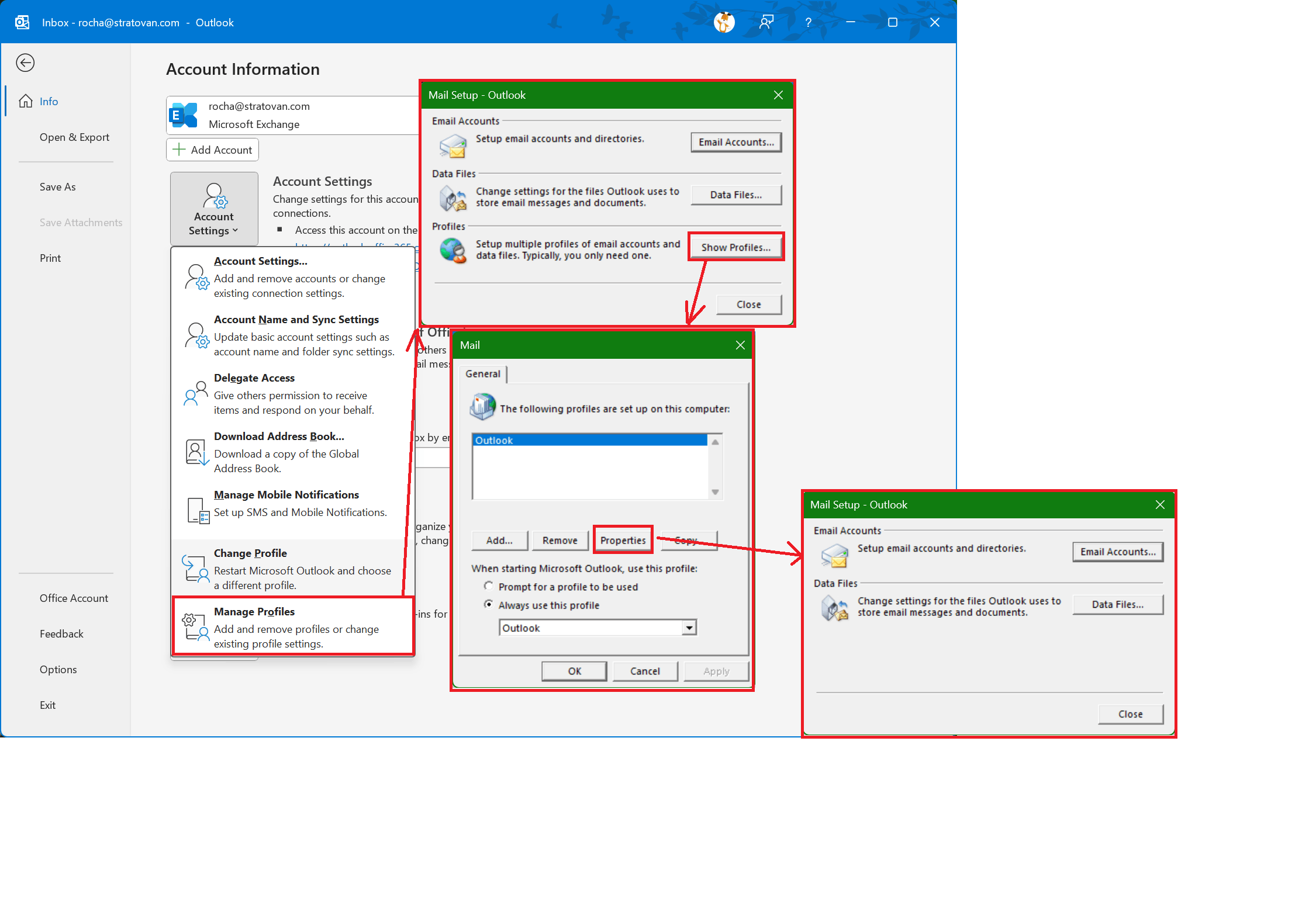Click the profiles icon in the Mail dialog
Image resolution: width=1316 pixels, height=897 pixels.
click(483, 407)
